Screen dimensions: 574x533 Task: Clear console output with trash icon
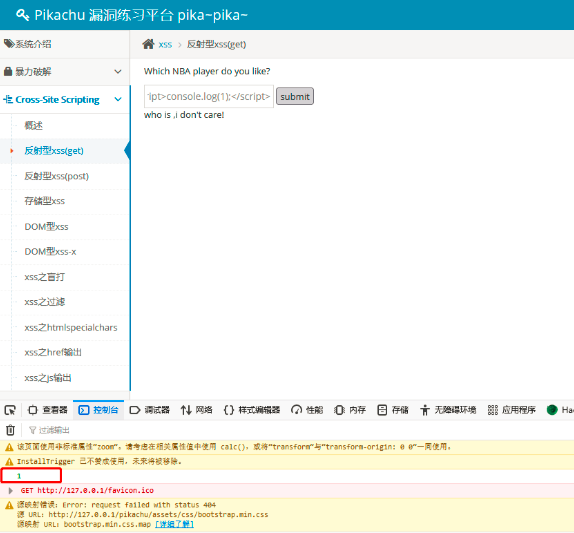click(x=10, y=430)
